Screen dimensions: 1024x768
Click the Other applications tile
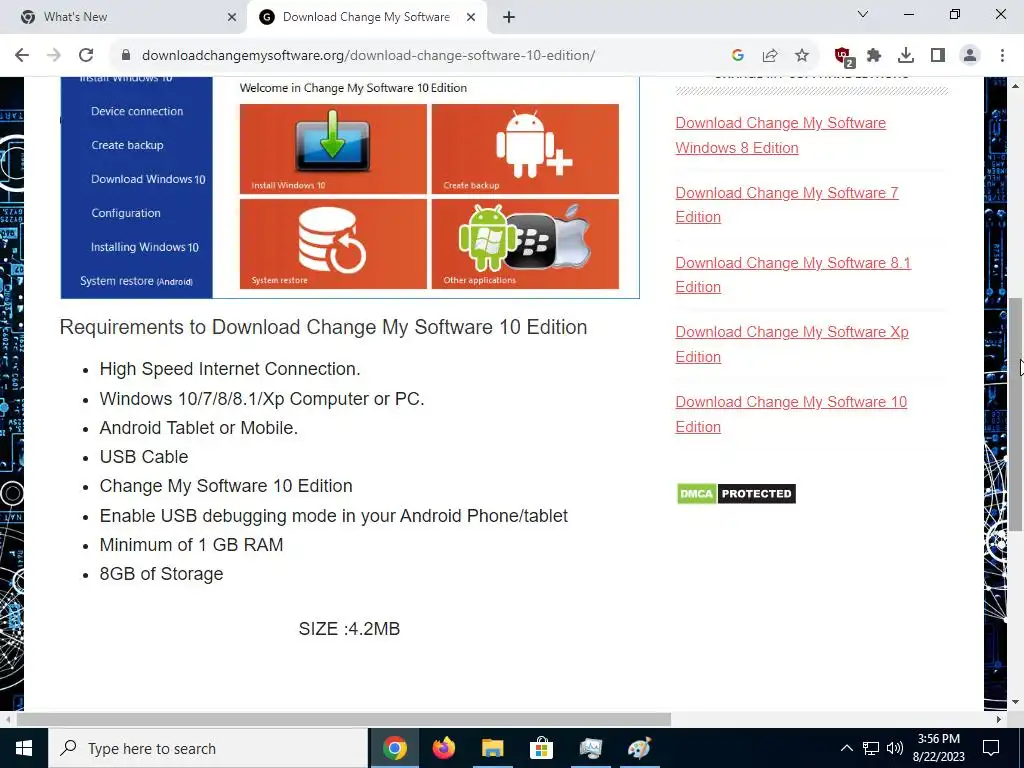point(525,244)
